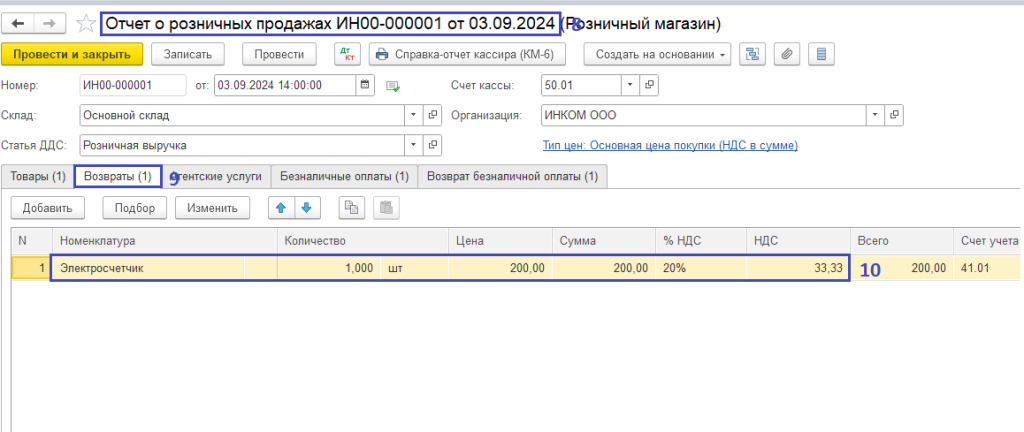Print Справка-отчет кассира (КМ-6)

(x=467, y=54)
